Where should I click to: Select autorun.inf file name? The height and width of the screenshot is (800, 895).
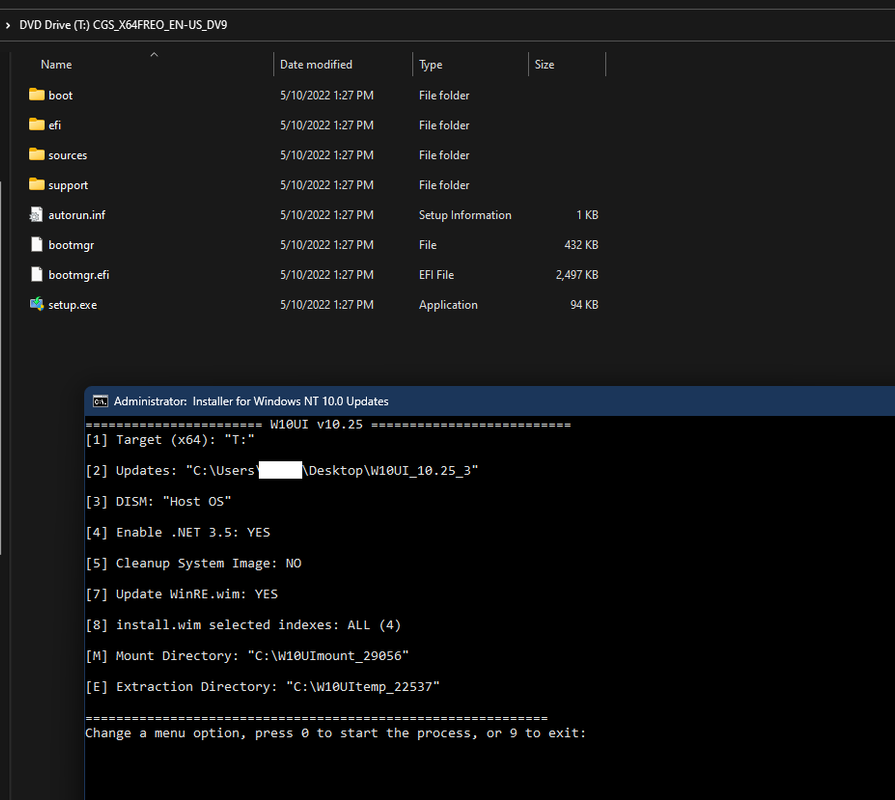click(x=77, y=215)
